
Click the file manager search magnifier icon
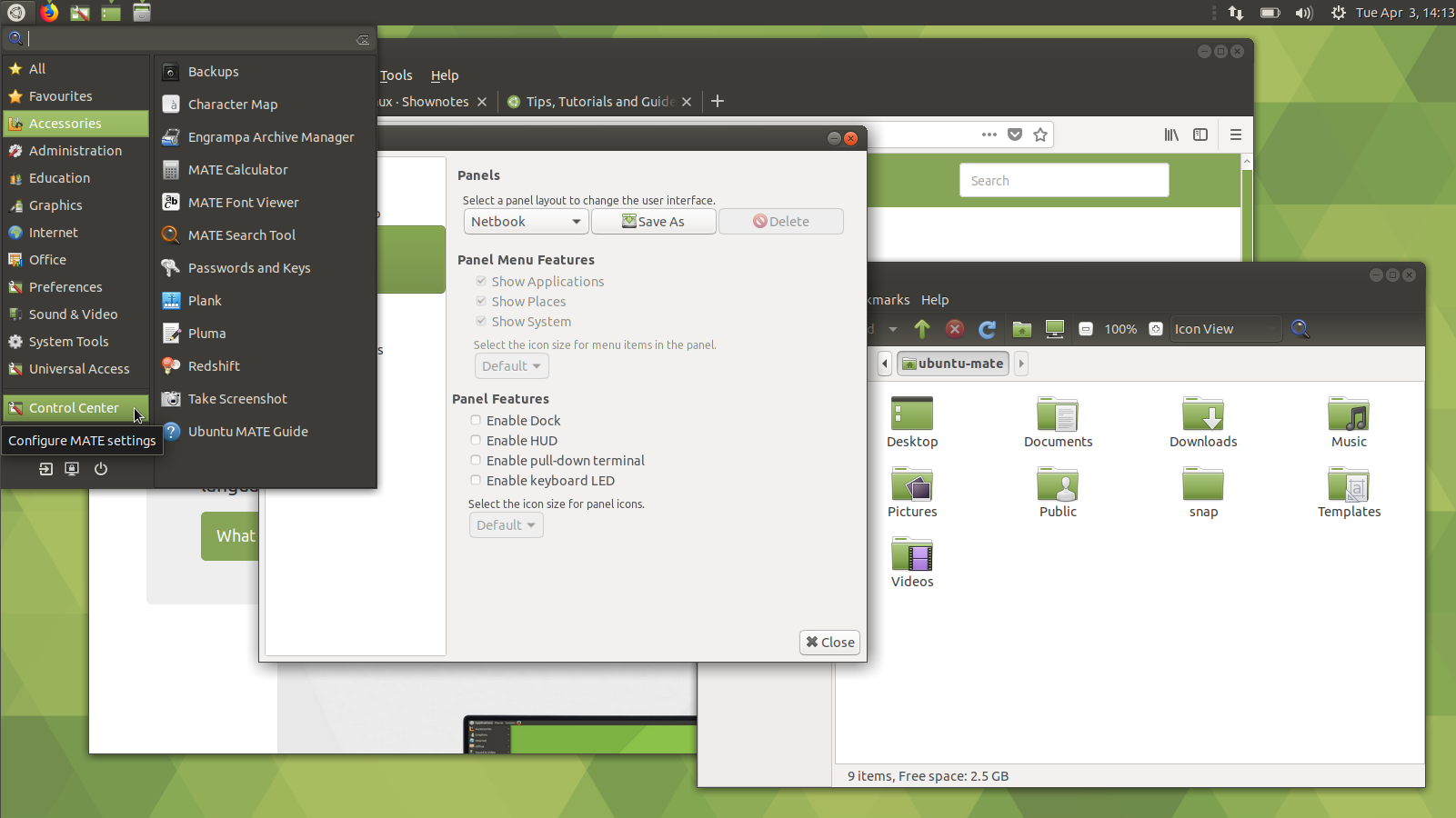point(1300,329)
